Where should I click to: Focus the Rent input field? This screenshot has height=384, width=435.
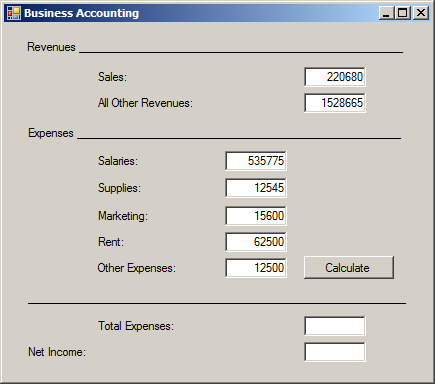pyautogui.click(x=256, y=242)
